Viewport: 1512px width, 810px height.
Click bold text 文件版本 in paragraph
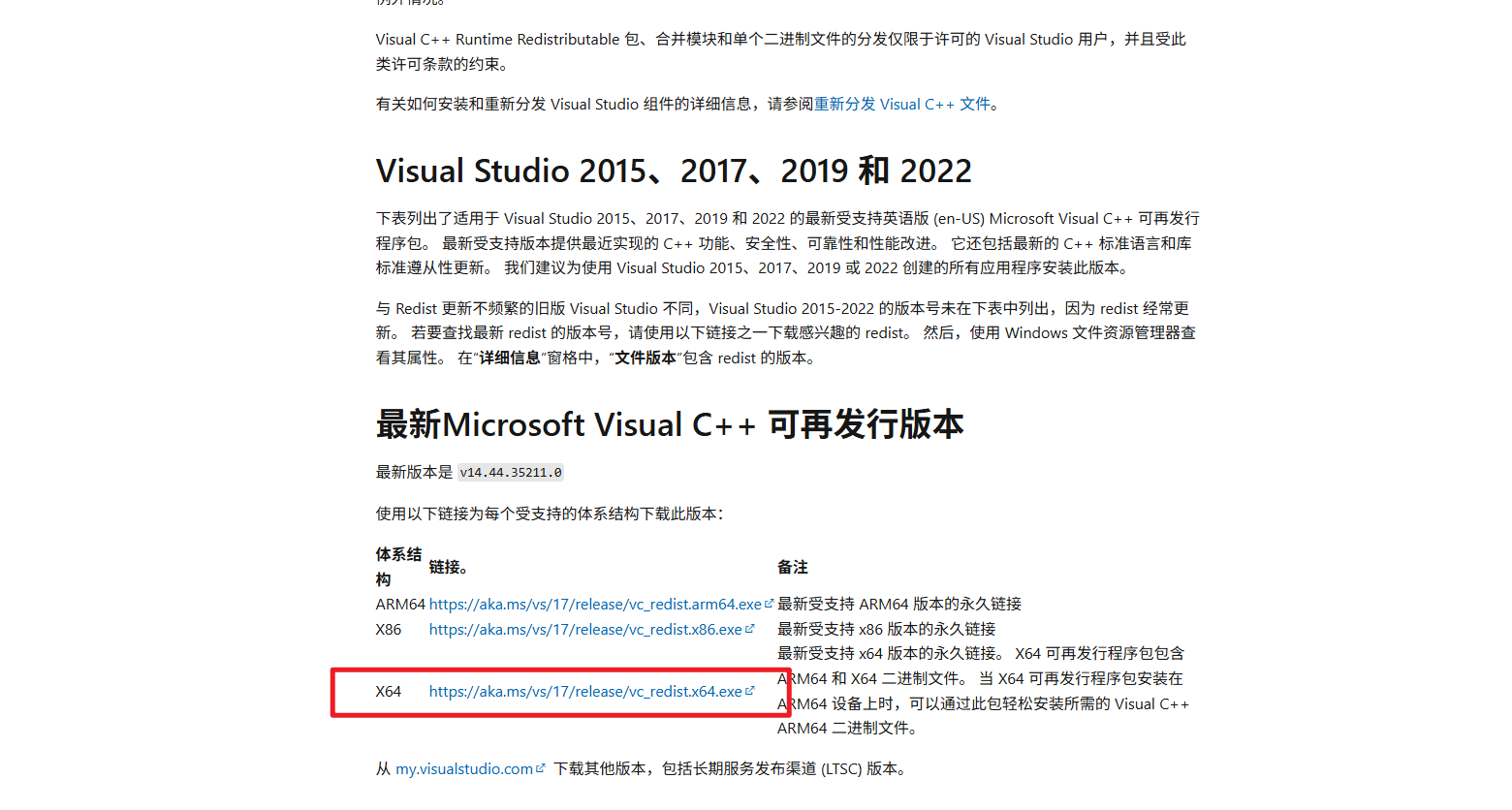coord(646,358)
